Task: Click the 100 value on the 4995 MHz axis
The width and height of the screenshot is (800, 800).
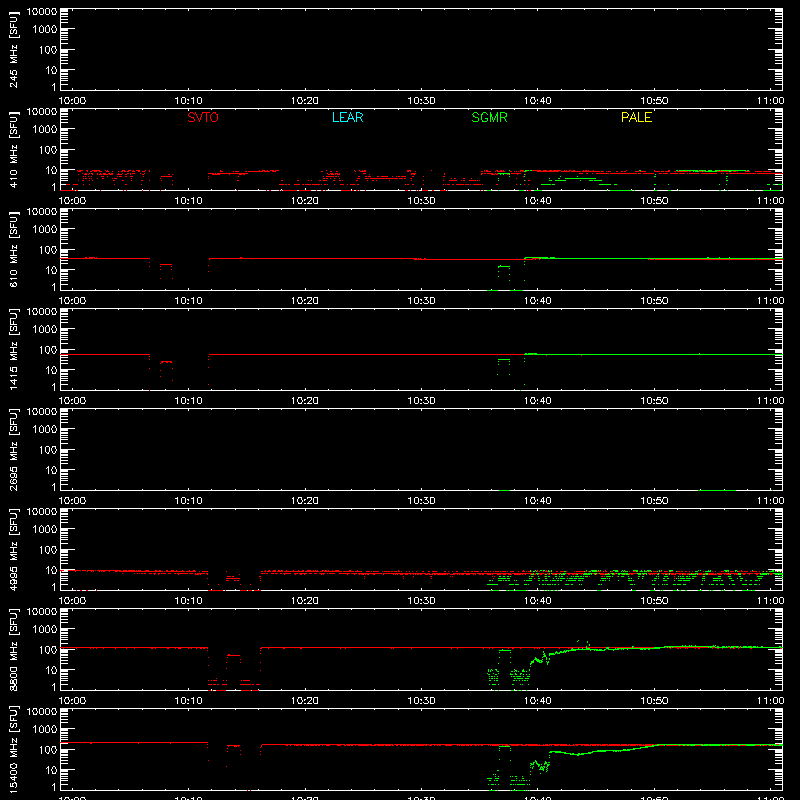Action: [48, 550]
